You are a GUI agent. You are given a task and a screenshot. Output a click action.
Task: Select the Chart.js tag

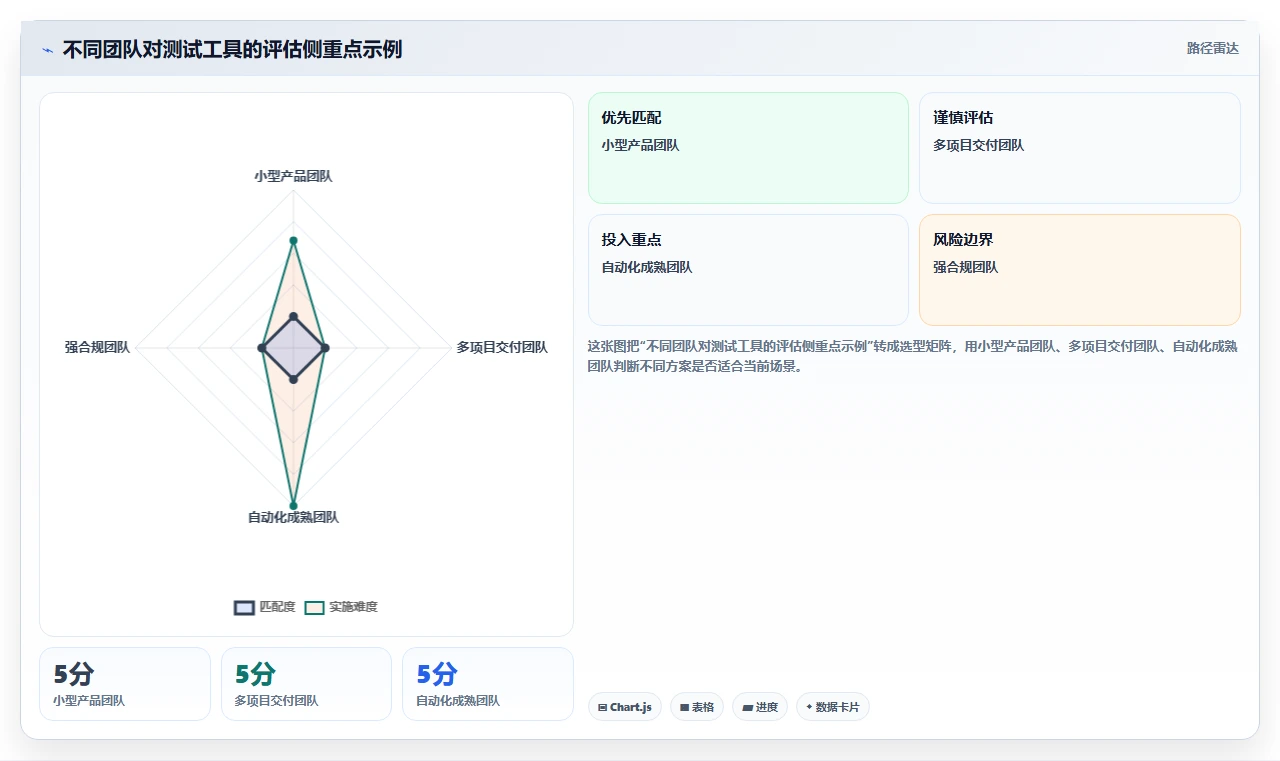click(625, 707)
